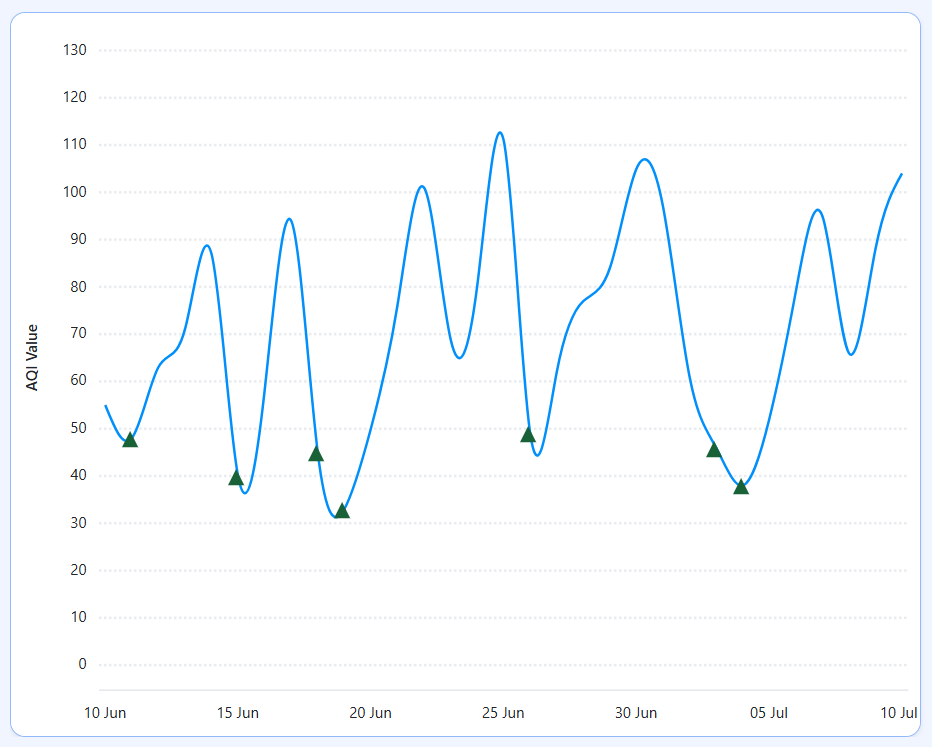This screenshot has width=932, height=747.
Task: Click the 70 gridline label on the y-axis
Action: coord(76,333)
